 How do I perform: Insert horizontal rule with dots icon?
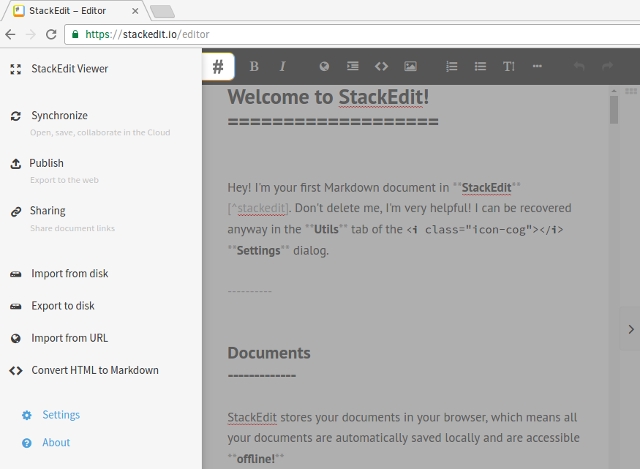tap(537, 66)
